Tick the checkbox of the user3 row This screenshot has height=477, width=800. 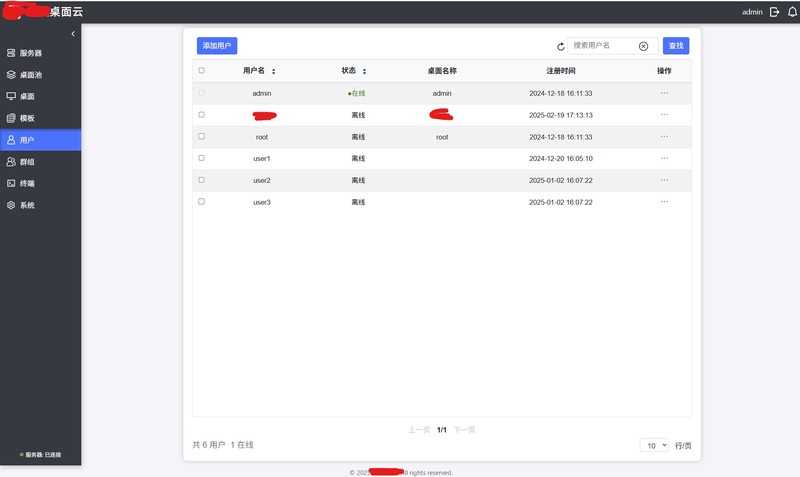coord(202,202)
